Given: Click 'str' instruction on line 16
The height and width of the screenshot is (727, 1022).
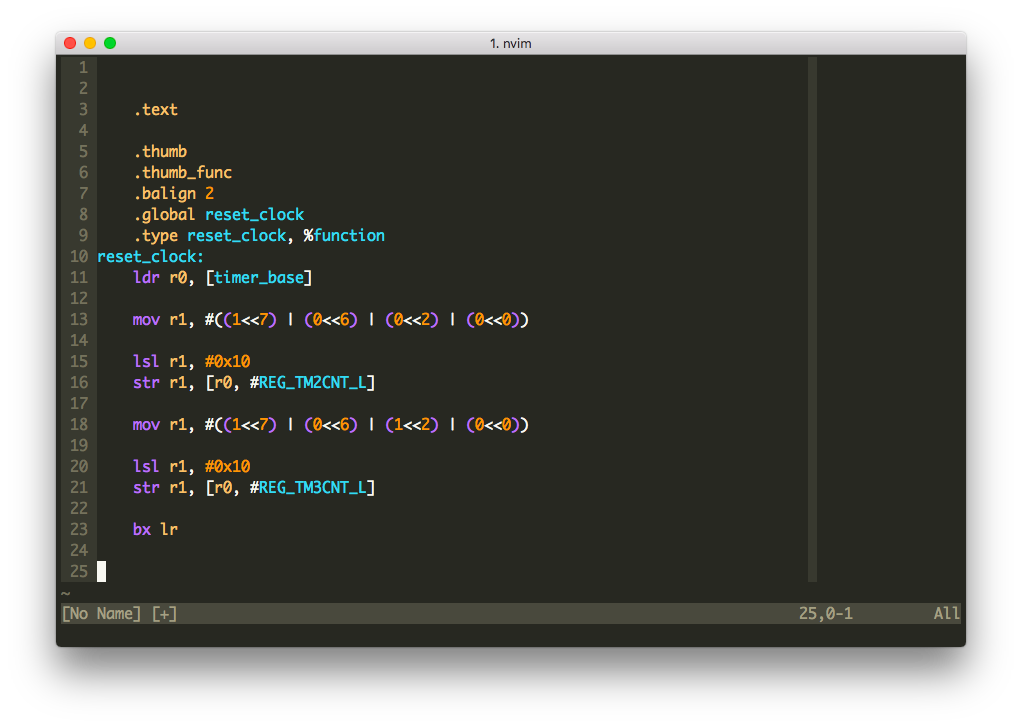Looking at the screenshot, I should (x=146, y=383).
